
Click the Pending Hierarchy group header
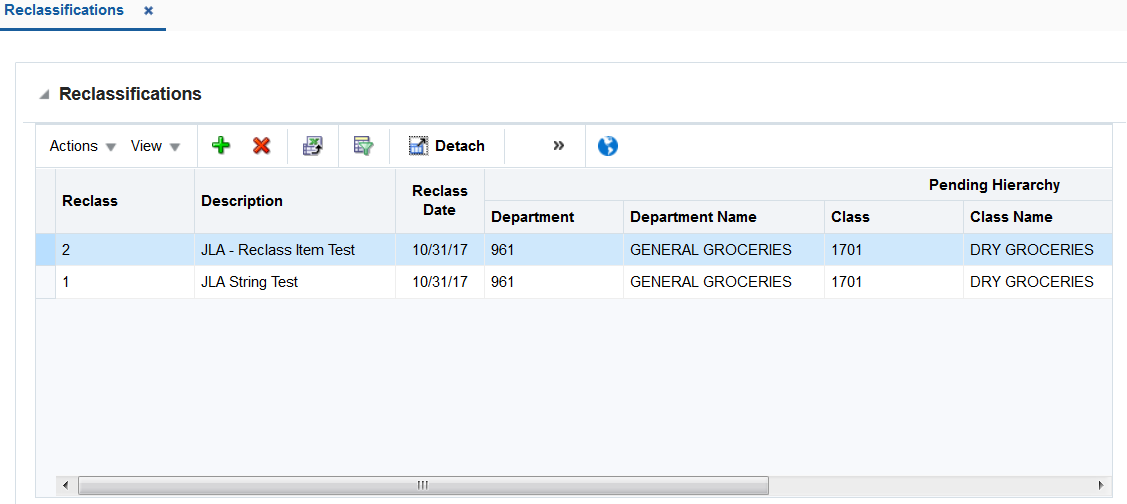pyautogui.click(x=994, y=185)
